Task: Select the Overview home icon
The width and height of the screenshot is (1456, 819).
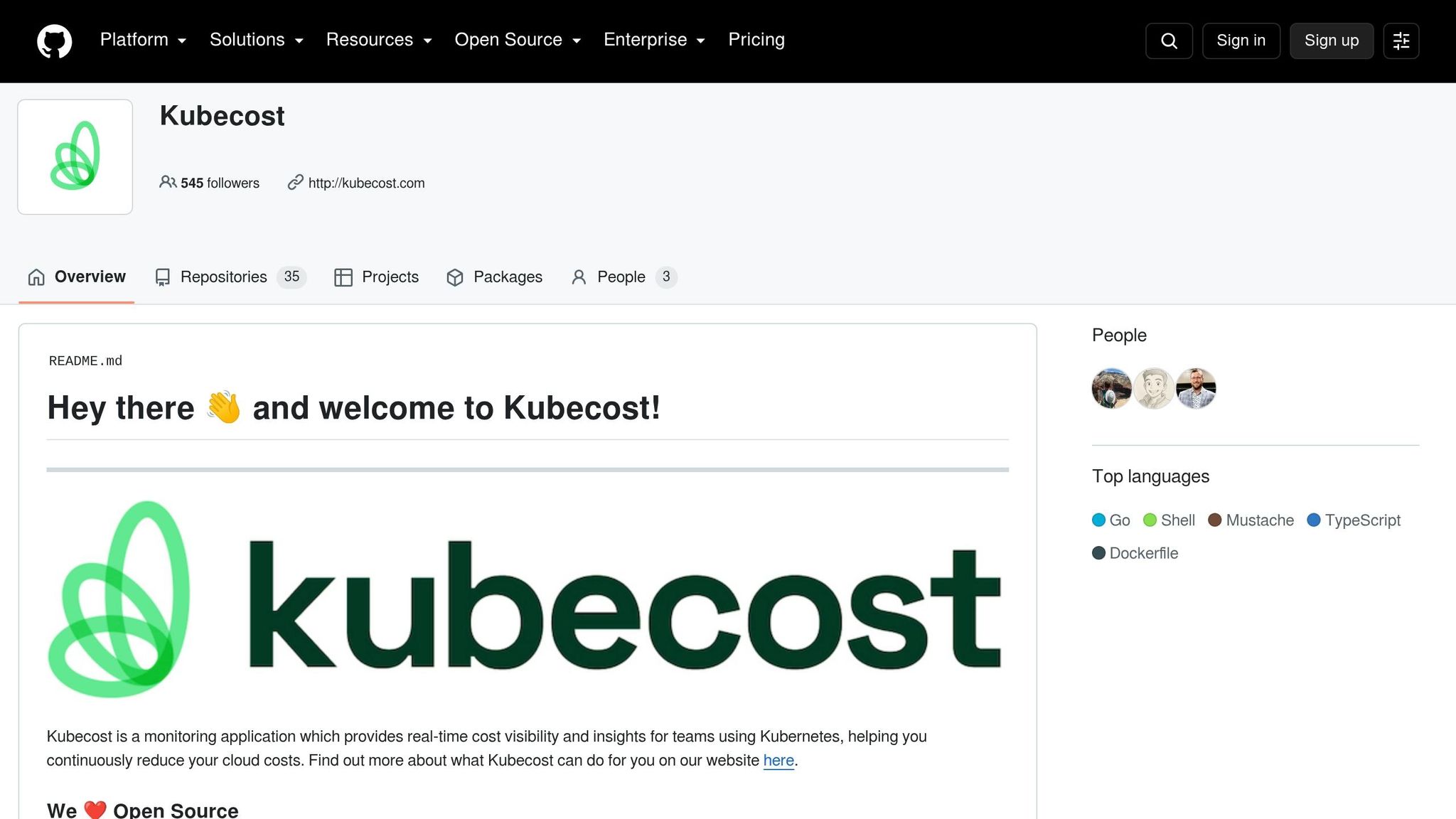Action: click(x=36, y=277)
